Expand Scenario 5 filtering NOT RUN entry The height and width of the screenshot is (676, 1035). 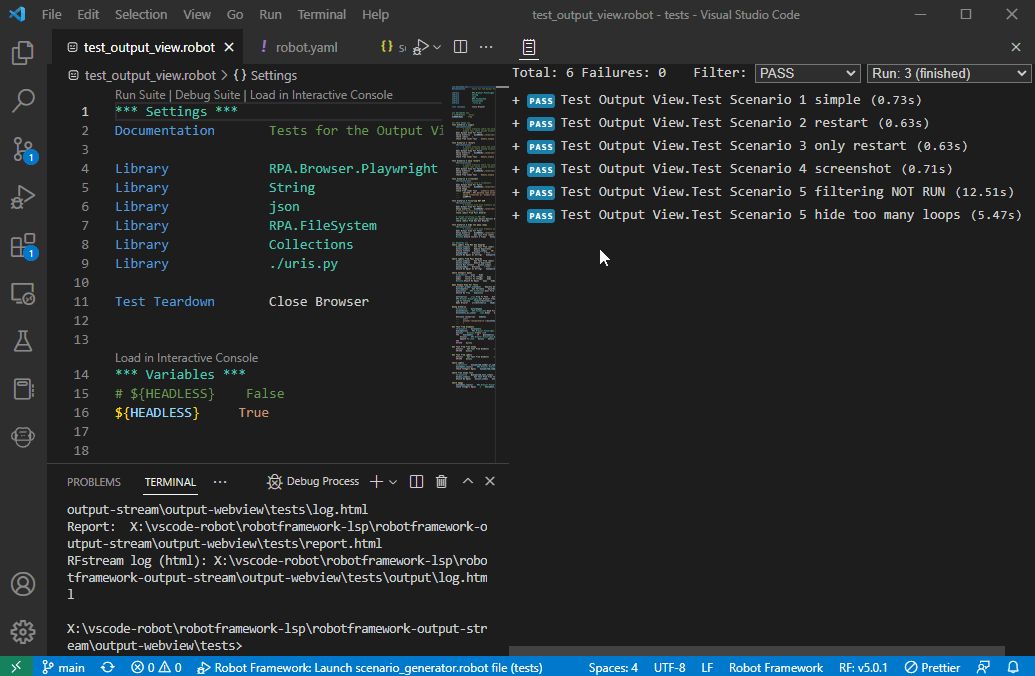pyautogui.click(x=516, y=193)
